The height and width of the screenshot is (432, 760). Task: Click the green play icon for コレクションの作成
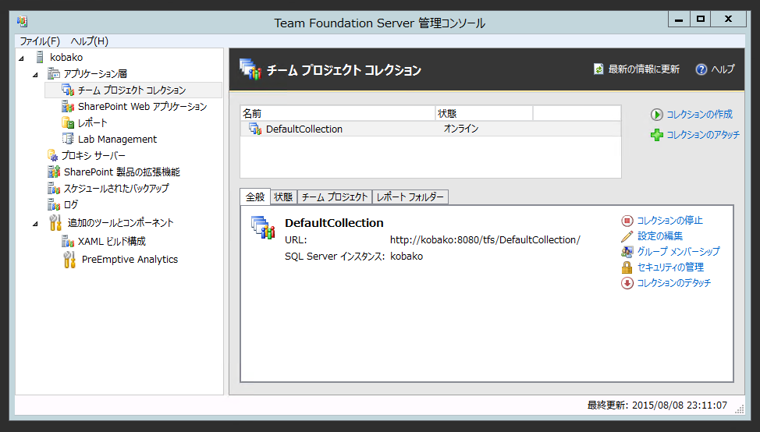coord(657,114)
